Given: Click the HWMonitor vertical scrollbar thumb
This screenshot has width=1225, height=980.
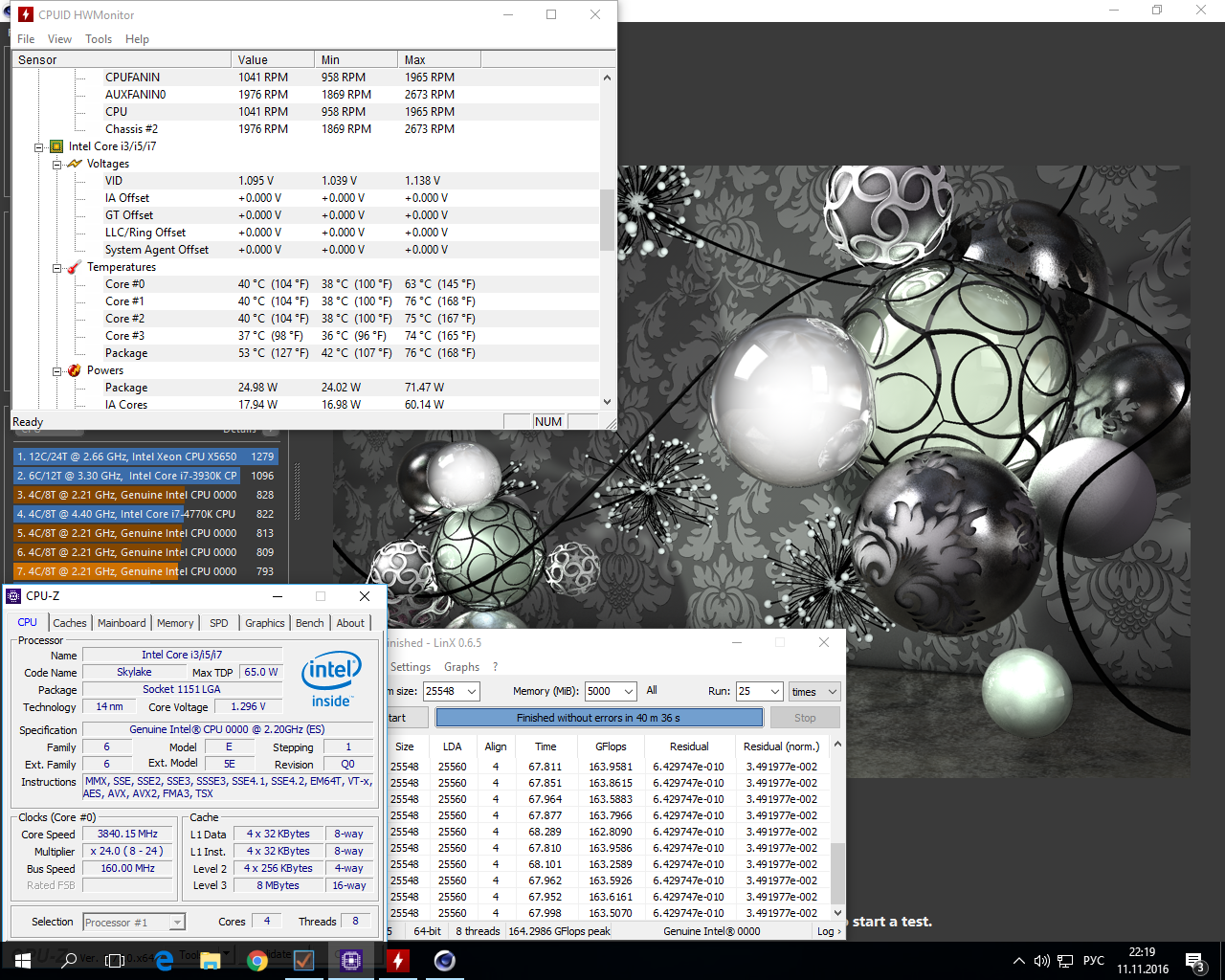Looking at the screenshot, I should point(607,220).
